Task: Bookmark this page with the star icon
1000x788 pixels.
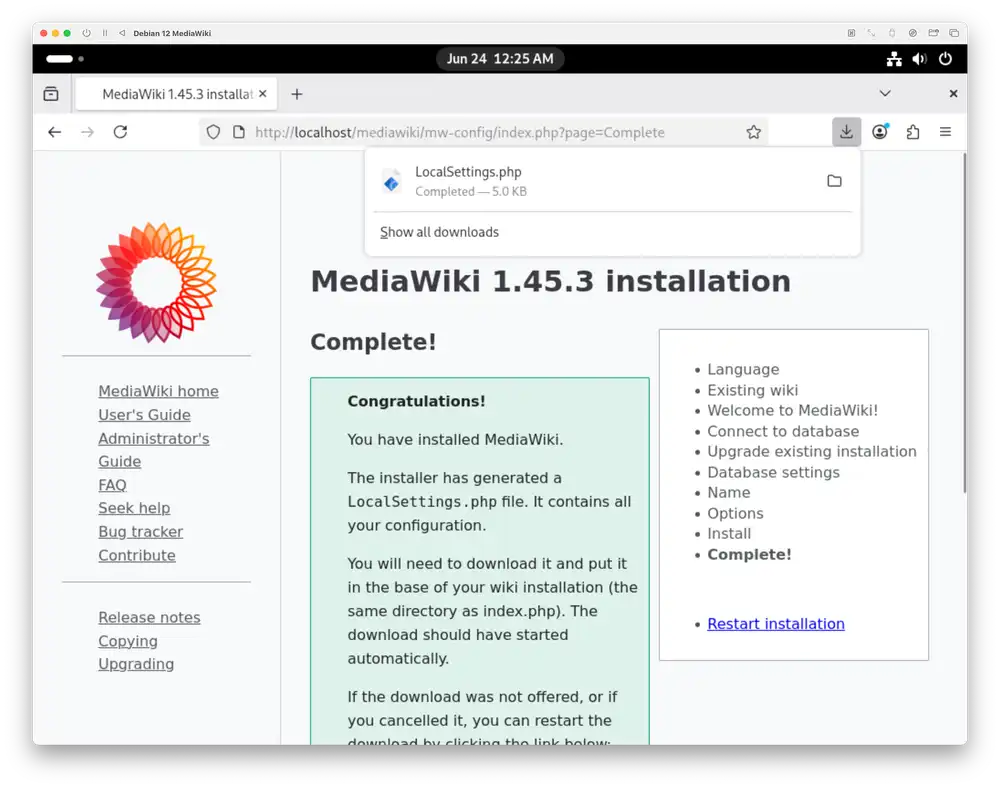Action: (x=754, y=132)
